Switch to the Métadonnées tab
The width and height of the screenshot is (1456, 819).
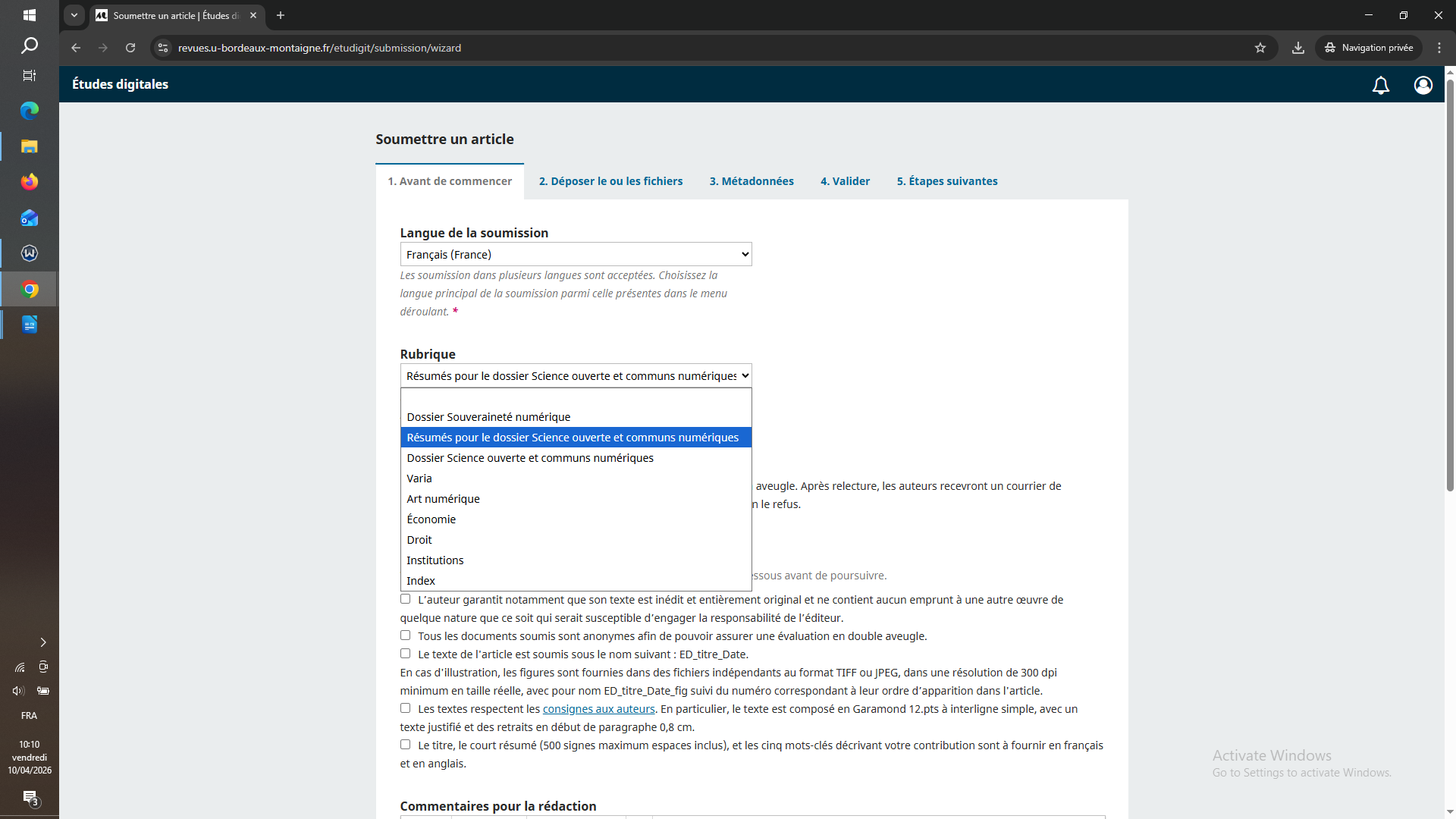[751, 181]
